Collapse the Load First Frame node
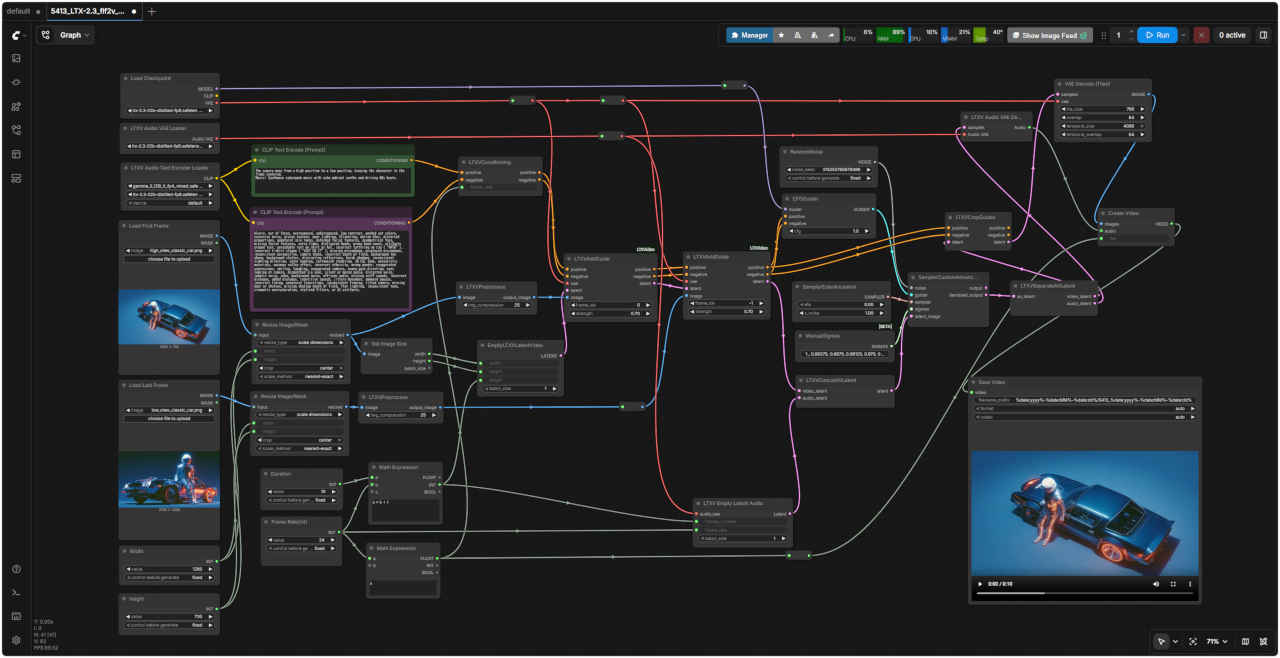 click(x=125, y=225)
